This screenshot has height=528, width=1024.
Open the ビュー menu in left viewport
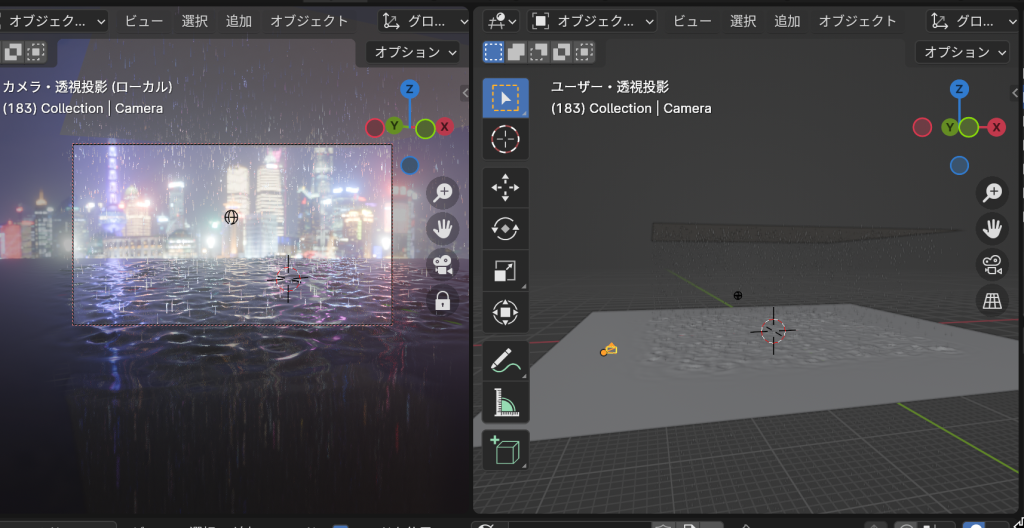[x=143, y=21]
